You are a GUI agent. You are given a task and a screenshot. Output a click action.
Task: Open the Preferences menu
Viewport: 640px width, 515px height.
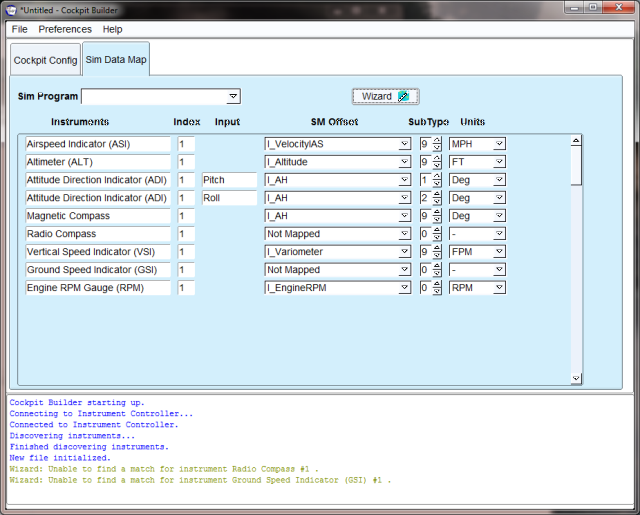click(65, 29)
